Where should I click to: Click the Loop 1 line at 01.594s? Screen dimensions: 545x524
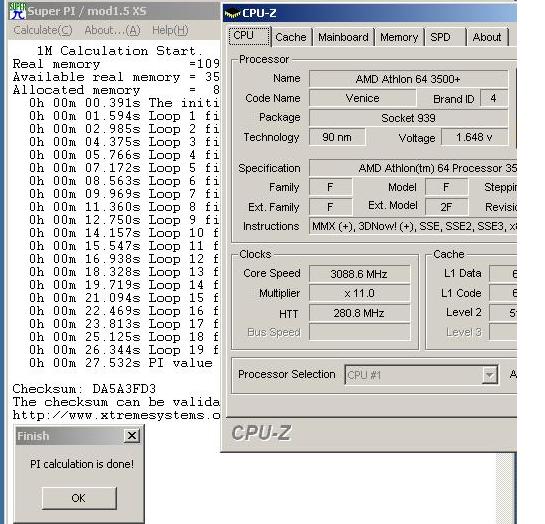tap(124, 116)
